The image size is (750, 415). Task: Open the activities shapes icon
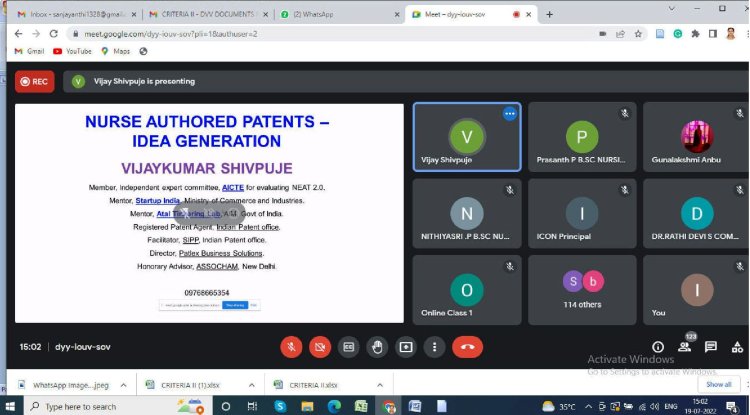(737, 347)
